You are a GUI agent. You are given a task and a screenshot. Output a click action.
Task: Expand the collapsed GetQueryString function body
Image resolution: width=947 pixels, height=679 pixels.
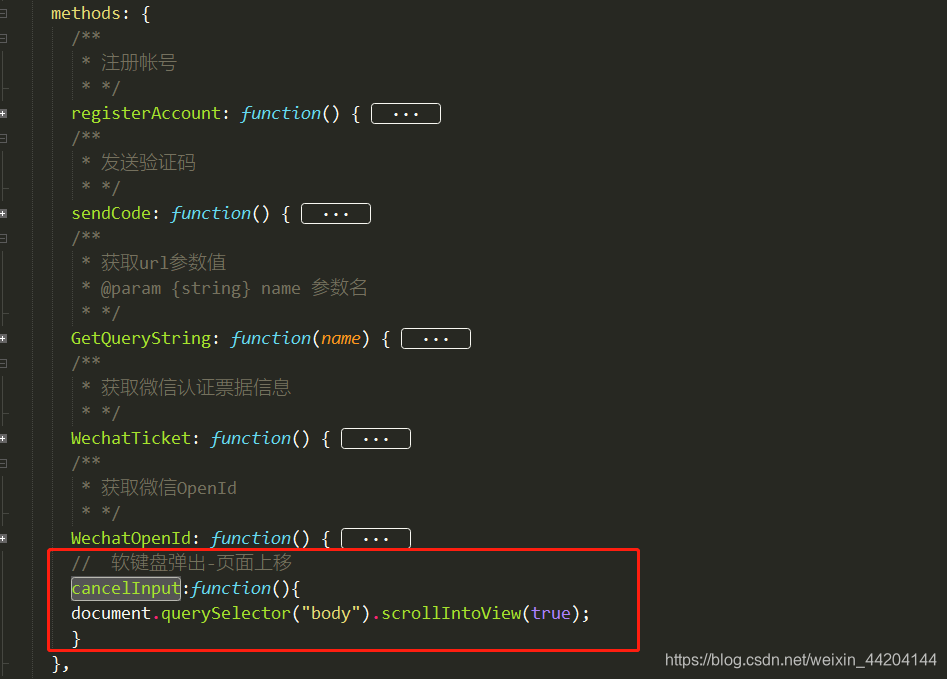point(435,339)
